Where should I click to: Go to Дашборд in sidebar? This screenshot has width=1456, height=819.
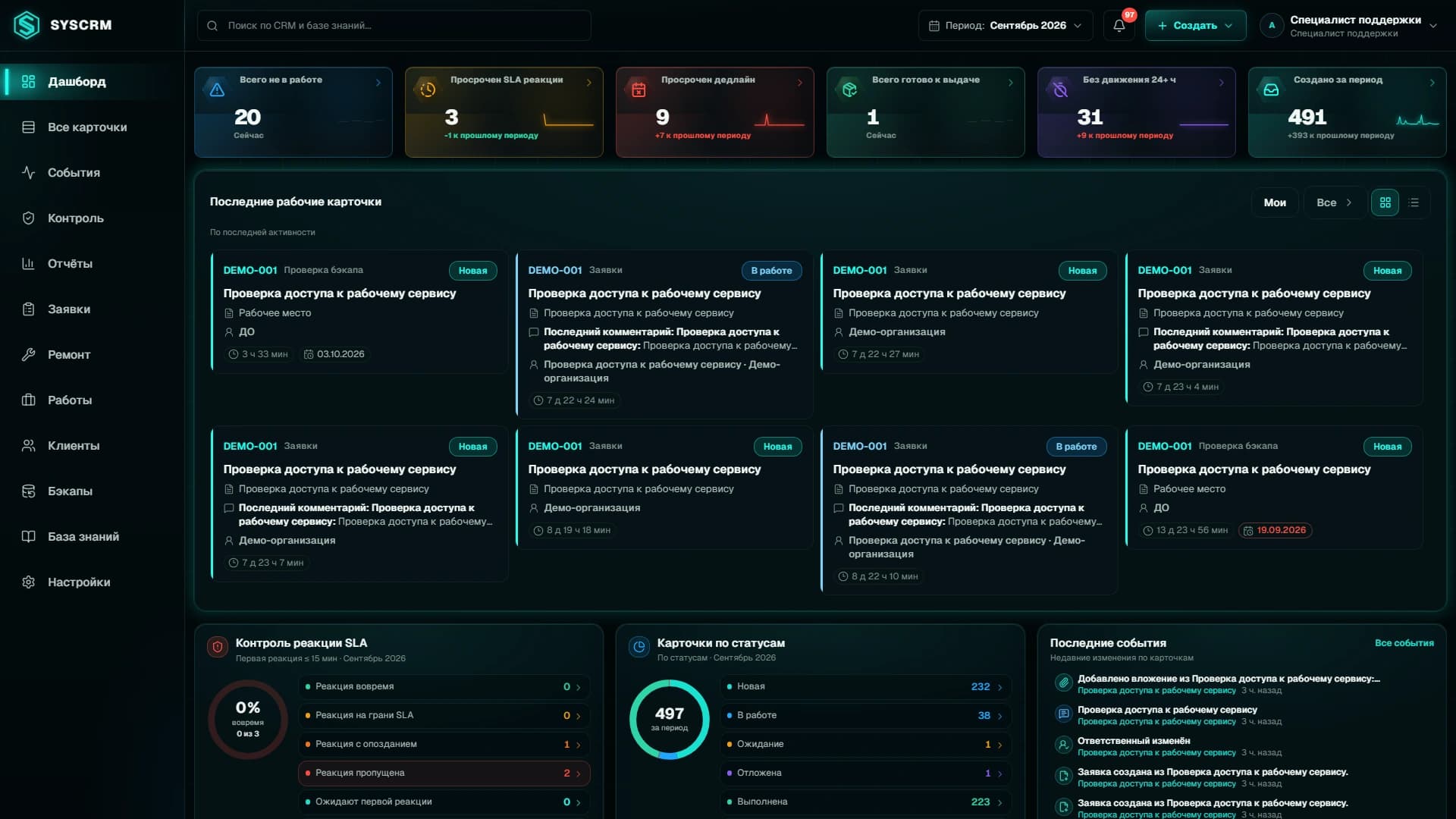click(92, 82)
